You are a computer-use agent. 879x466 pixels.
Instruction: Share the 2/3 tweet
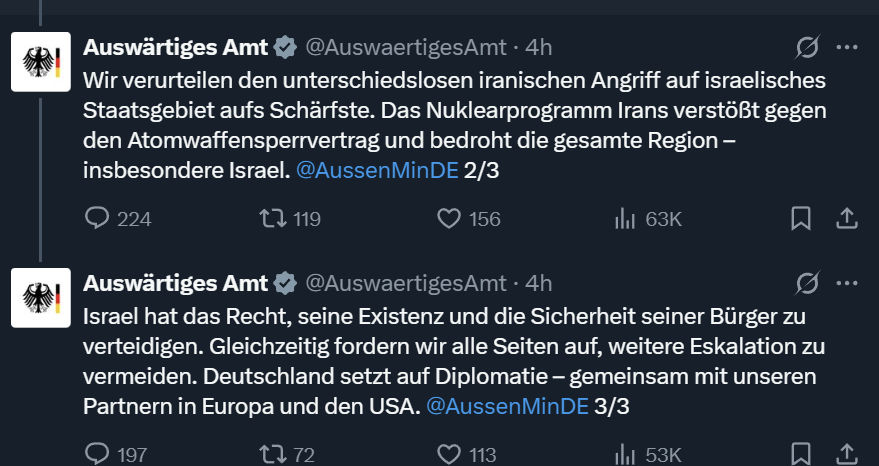tap(847, 218)
